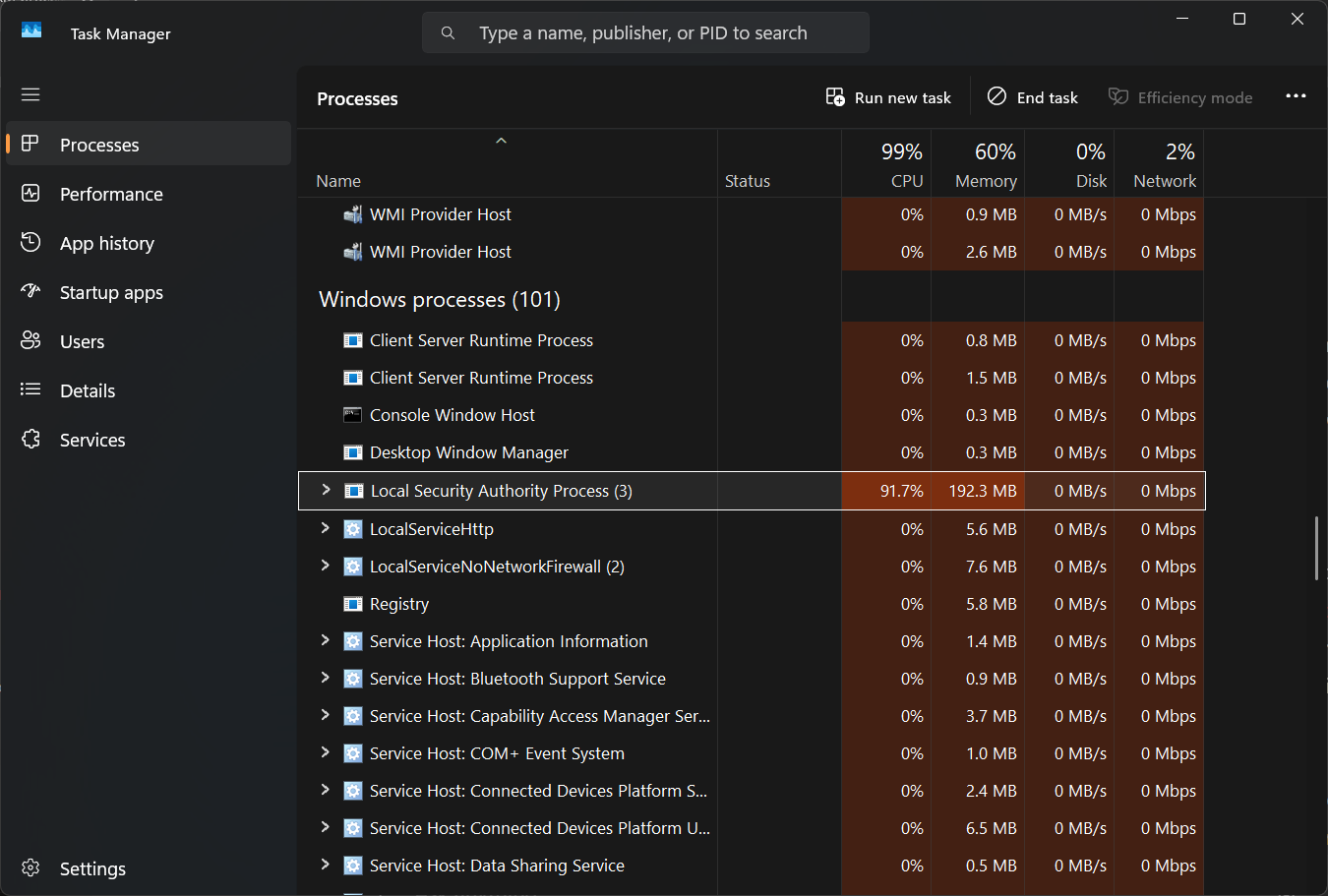Screen dimensions: 1328x896
Task: Expand Service Host: Data Sharing Service
Action: [326, 865]
